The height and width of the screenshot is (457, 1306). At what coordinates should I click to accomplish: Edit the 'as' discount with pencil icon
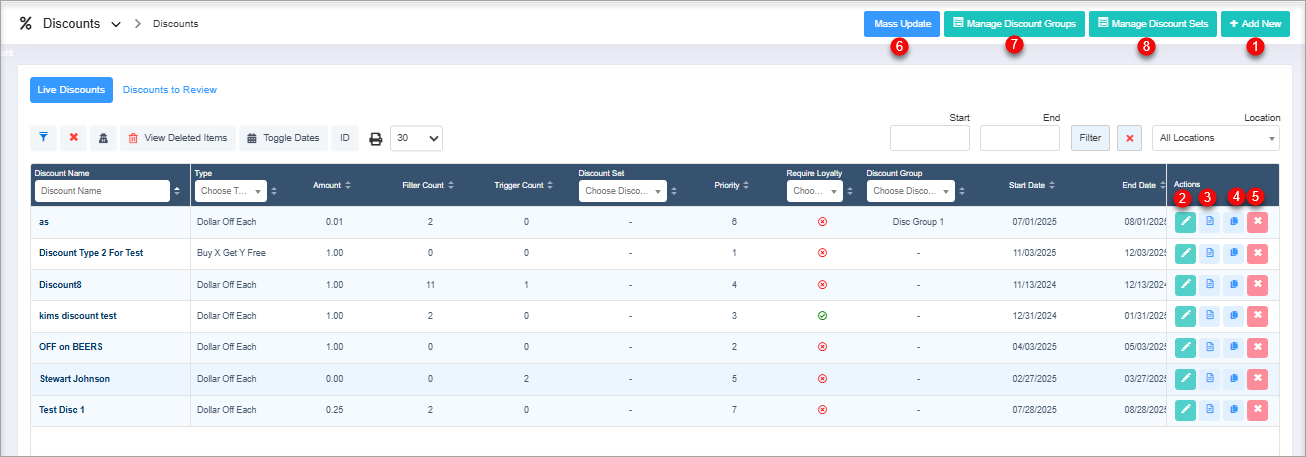pos(1185,223)
